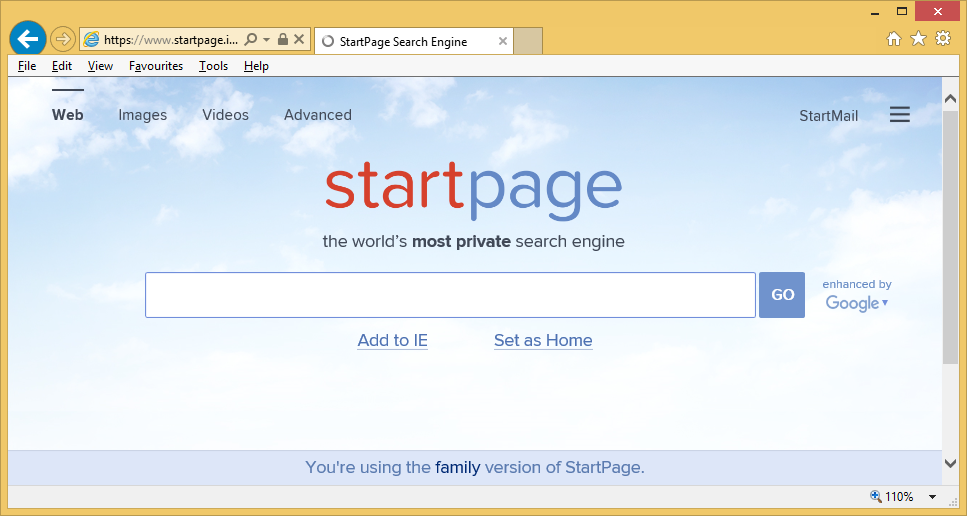
Task: Open the Edit menu
Action: pyautogui.click(x=62, y=66)
